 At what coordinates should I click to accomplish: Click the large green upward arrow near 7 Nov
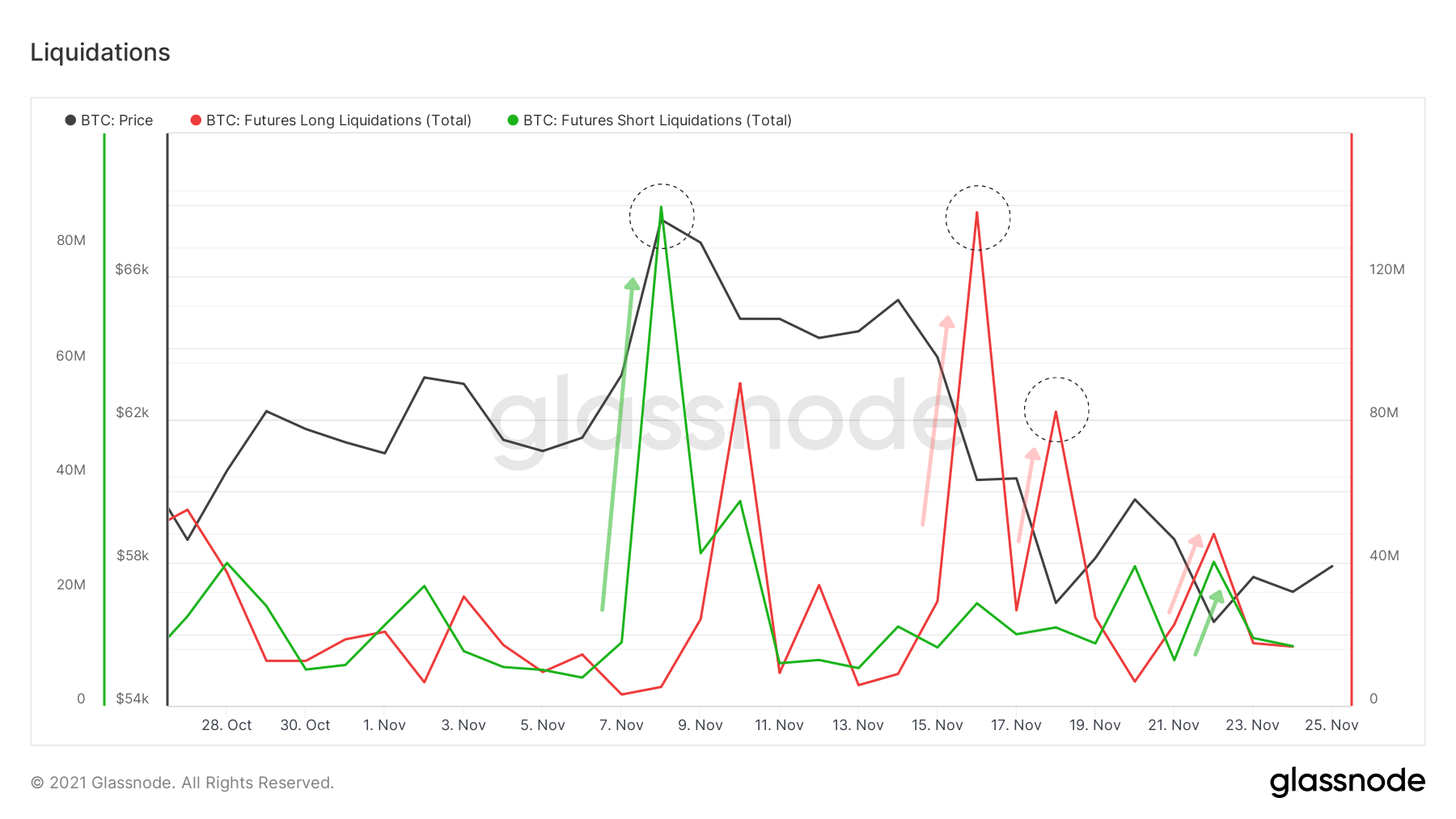[618, 443]
